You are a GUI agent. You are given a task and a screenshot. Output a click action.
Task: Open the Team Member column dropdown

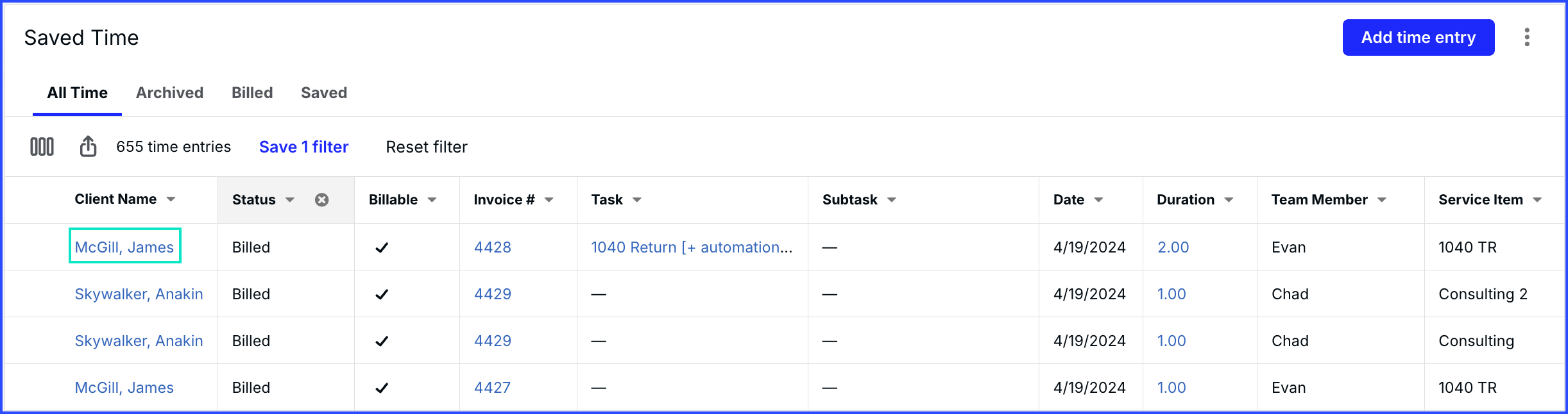[x=1382, y=200]
